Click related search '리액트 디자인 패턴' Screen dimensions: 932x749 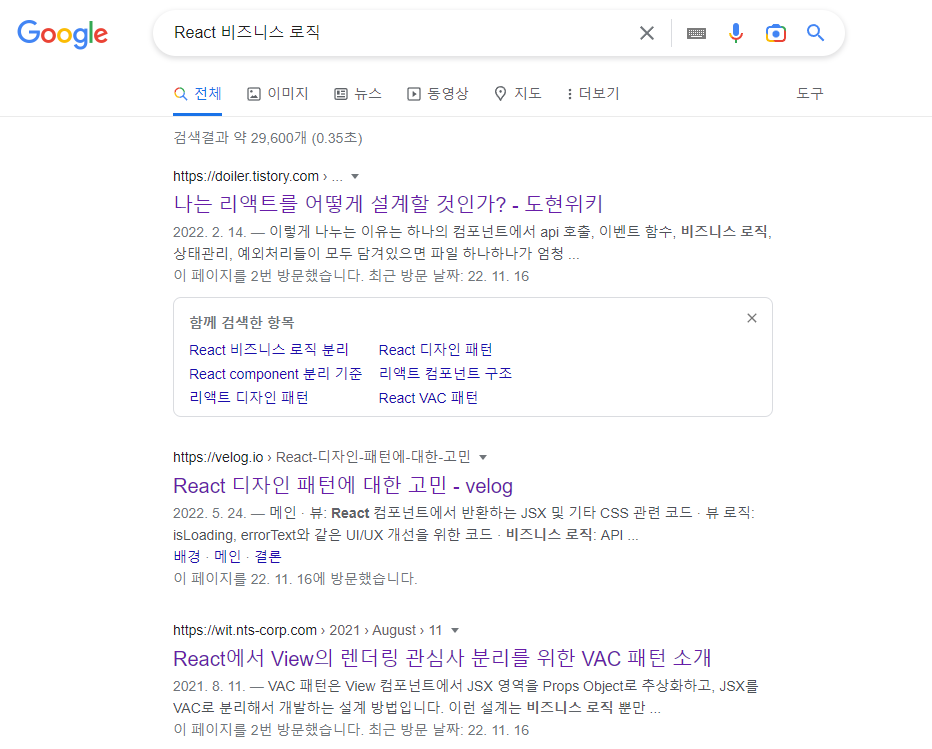[x=248, y=398]
